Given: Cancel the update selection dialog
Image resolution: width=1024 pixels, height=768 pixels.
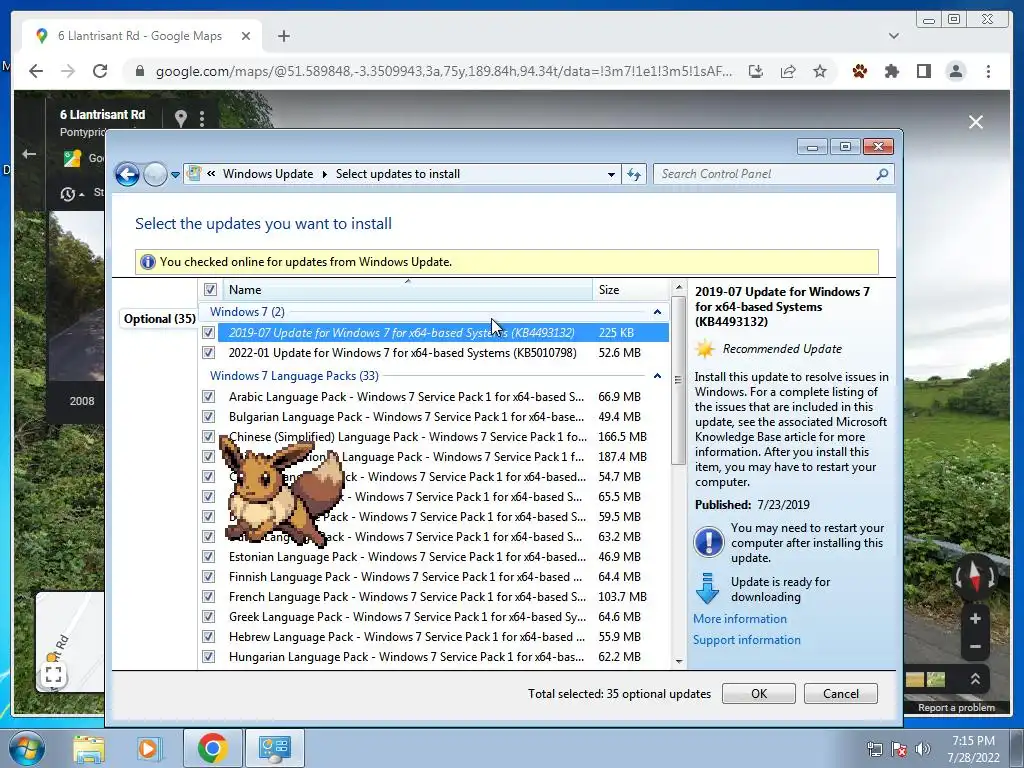Looking at the screenshot, I should 840,694.
